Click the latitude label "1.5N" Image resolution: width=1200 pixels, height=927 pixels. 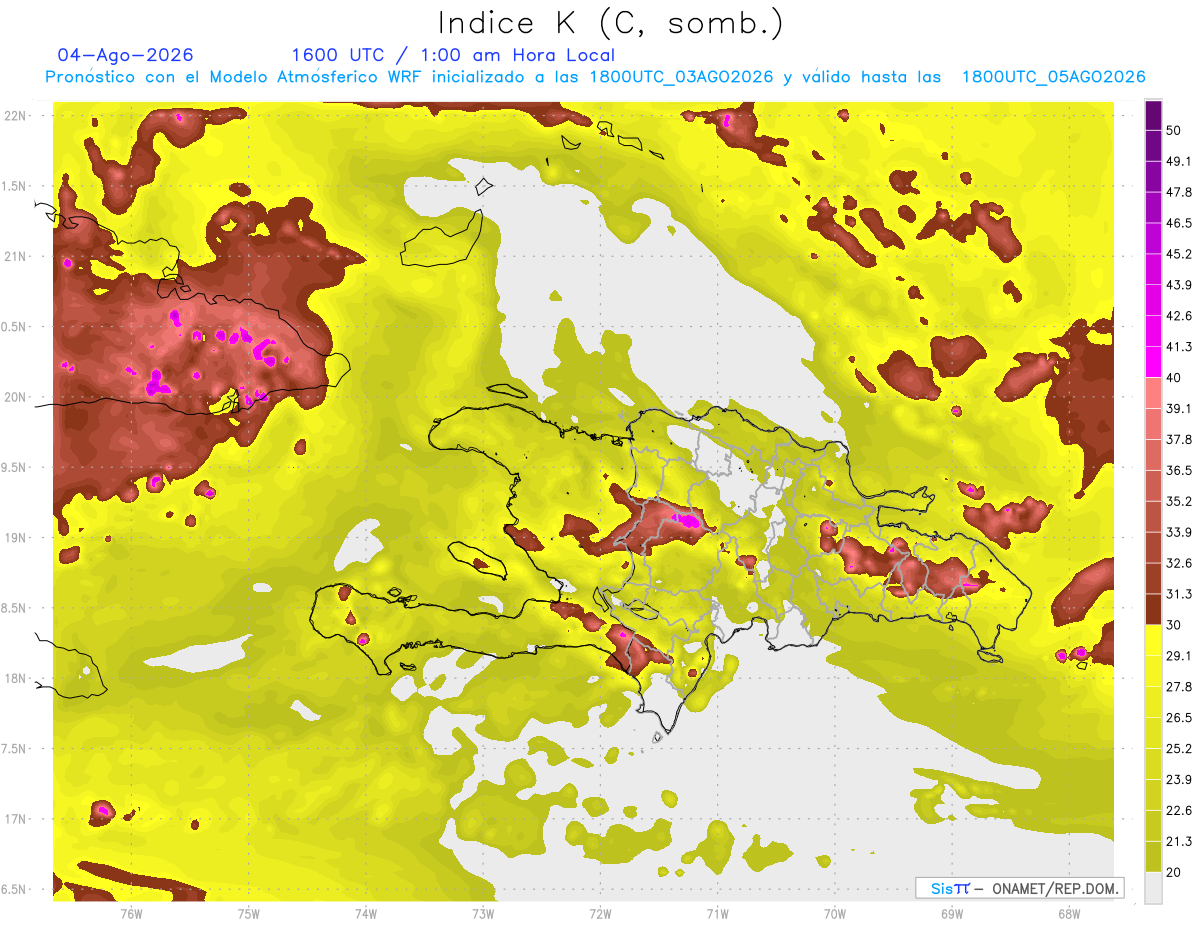pos(15,186)
